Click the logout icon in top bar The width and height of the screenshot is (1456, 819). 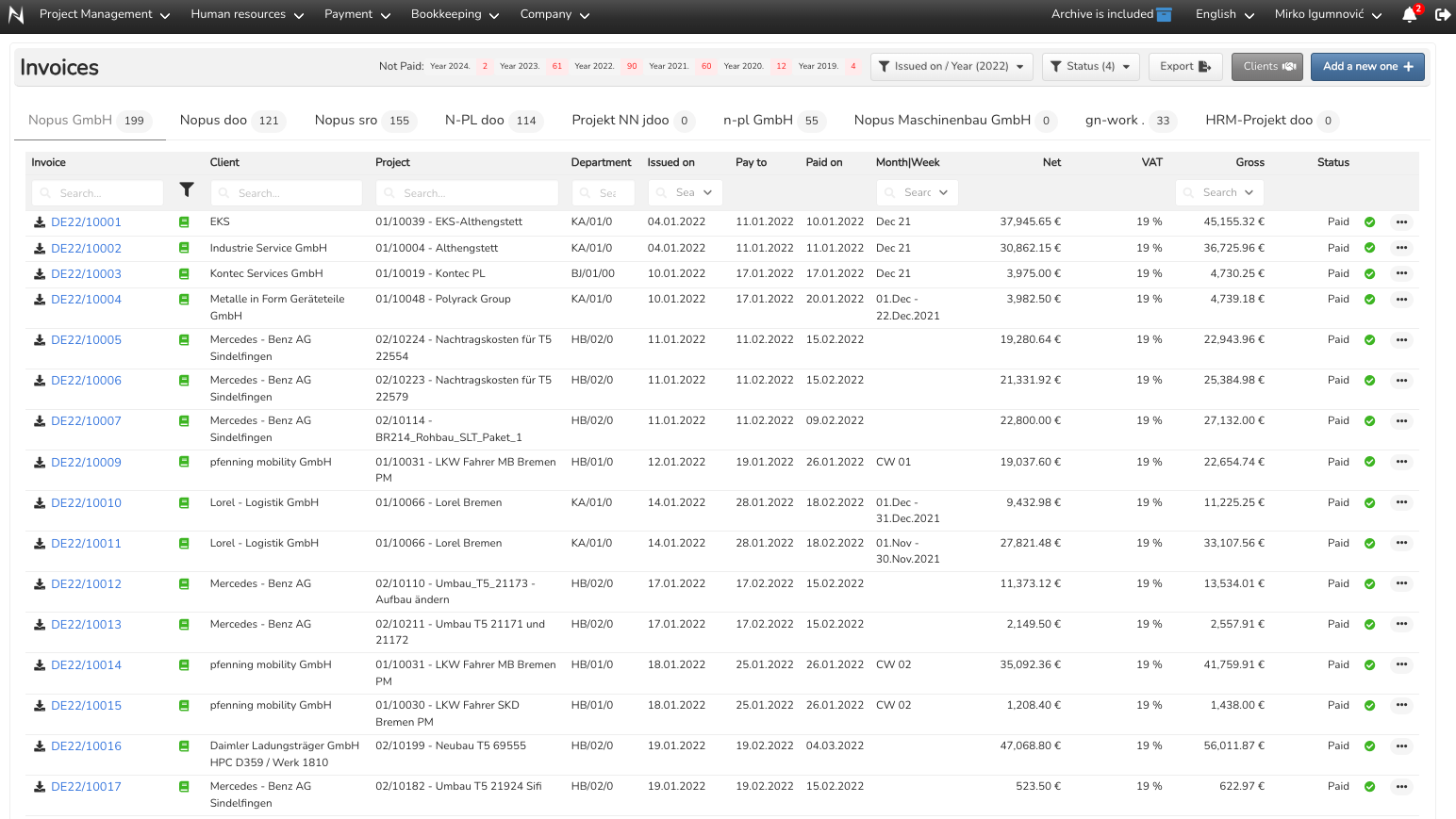pyautogui.click(x=1442, y=15)
